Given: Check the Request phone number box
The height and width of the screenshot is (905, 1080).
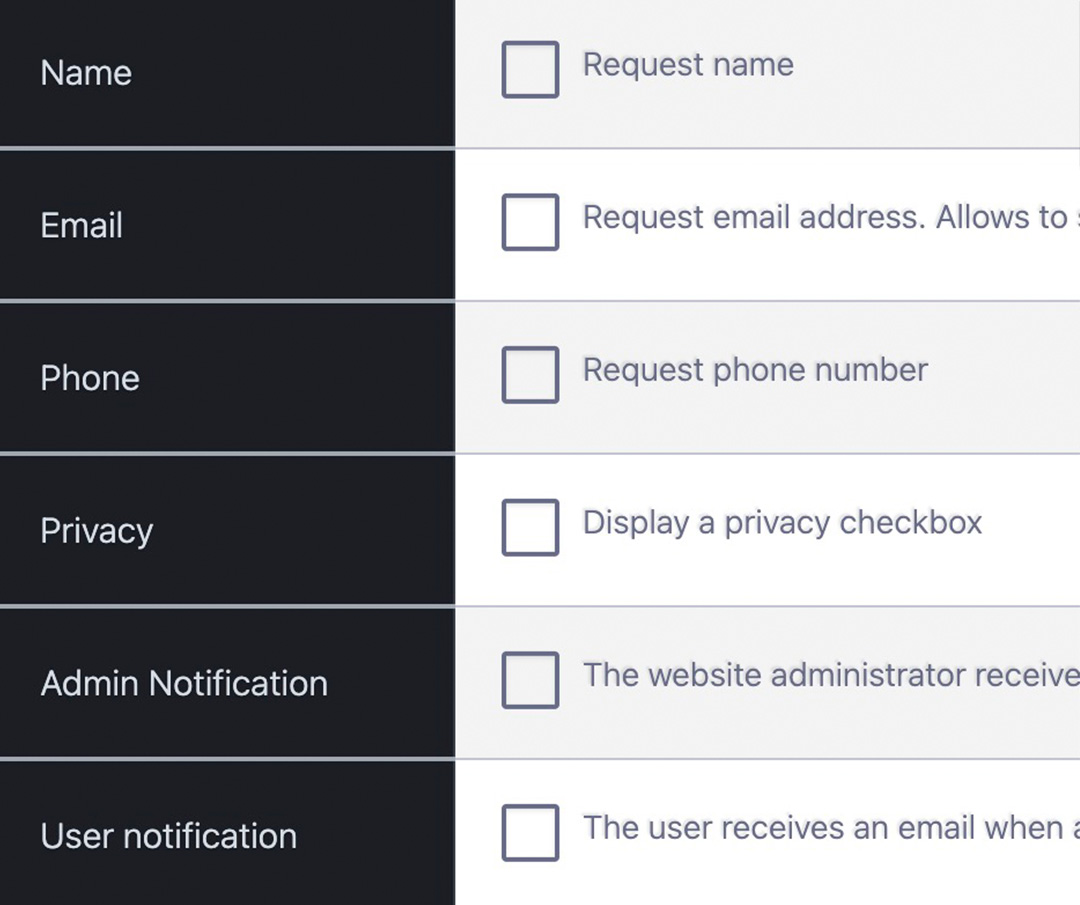Looking at the screenshot, I should click(x=530, y=375).
